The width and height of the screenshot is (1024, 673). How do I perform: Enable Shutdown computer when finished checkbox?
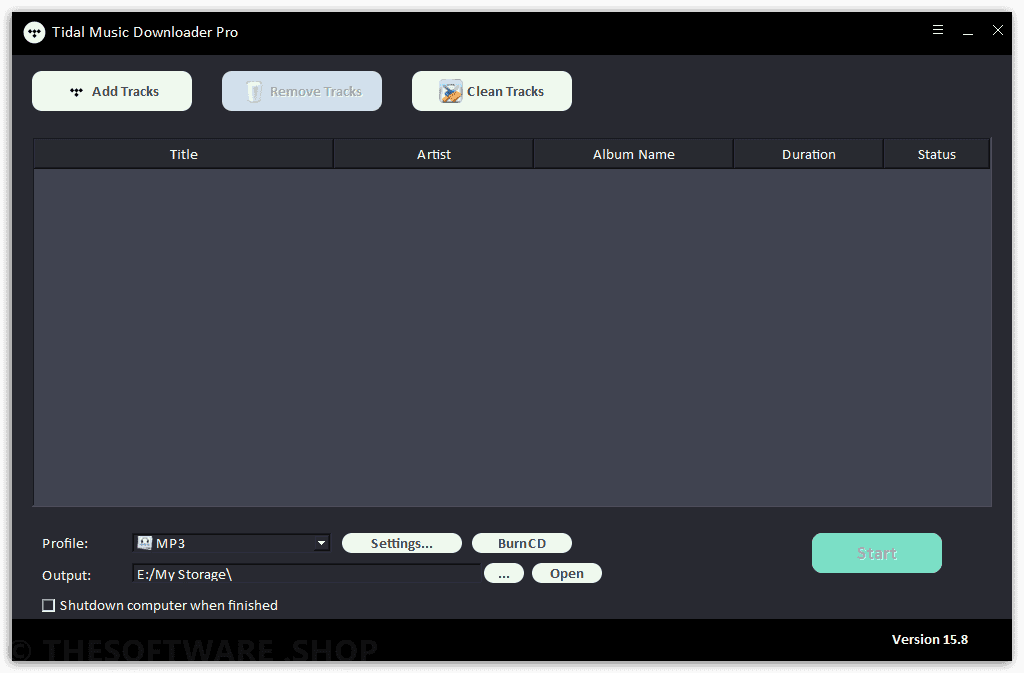48,606
